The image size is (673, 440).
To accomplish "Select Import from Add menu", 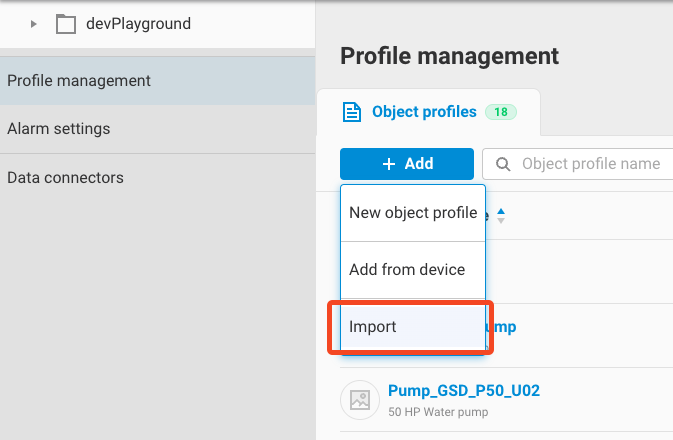I will (x=412, y=327).
